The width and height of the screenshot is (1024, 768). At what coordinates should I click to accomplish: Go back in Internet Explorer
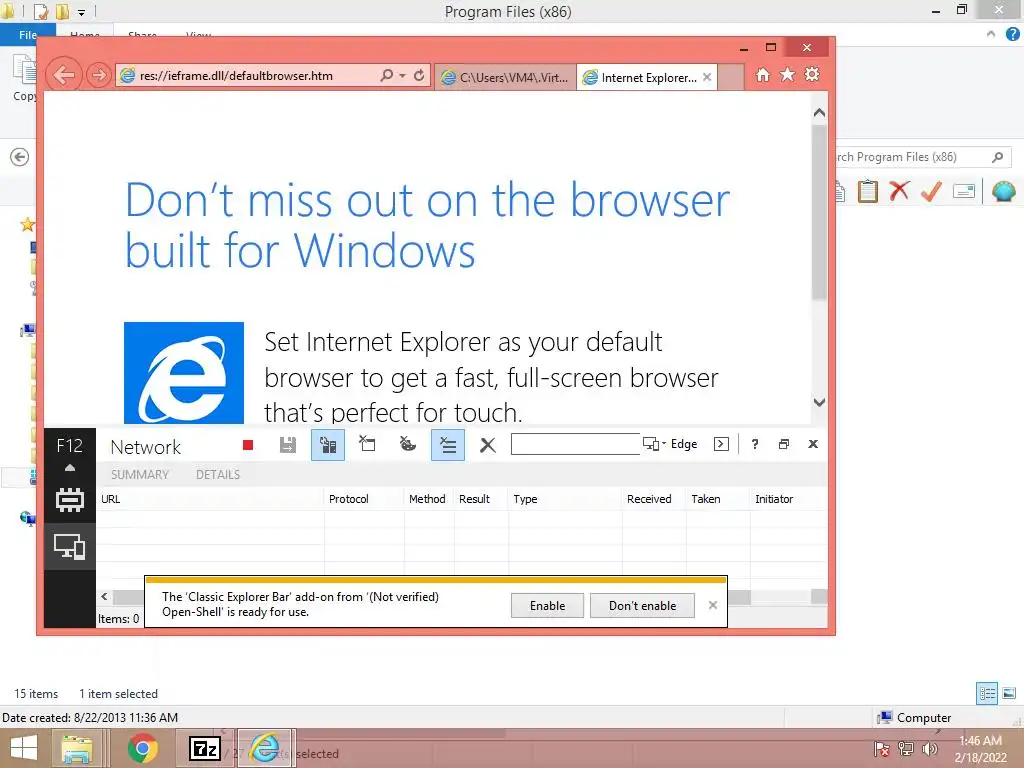(x=63, y=75)
